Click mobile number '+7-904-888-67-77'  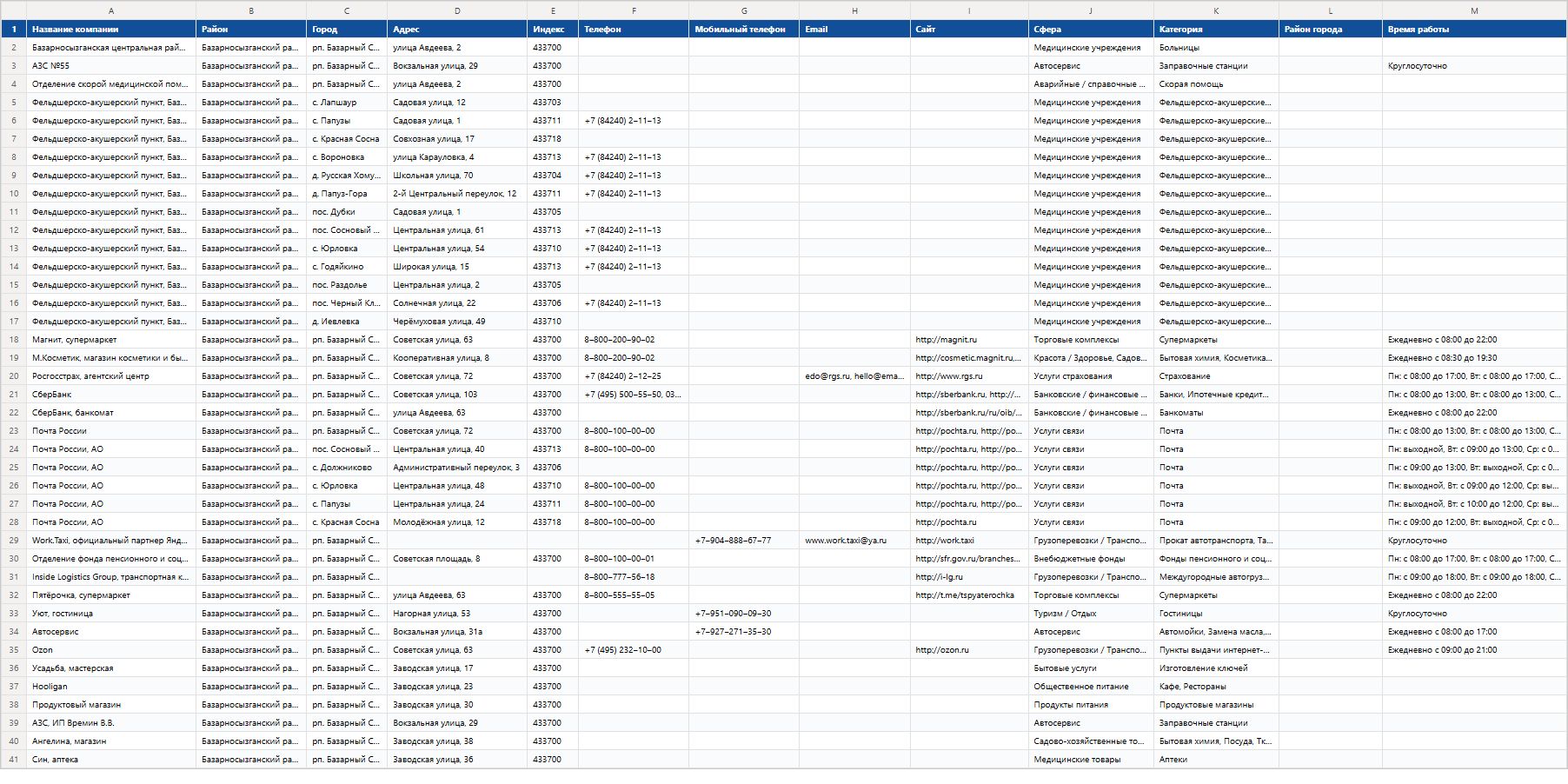(744, 541)
